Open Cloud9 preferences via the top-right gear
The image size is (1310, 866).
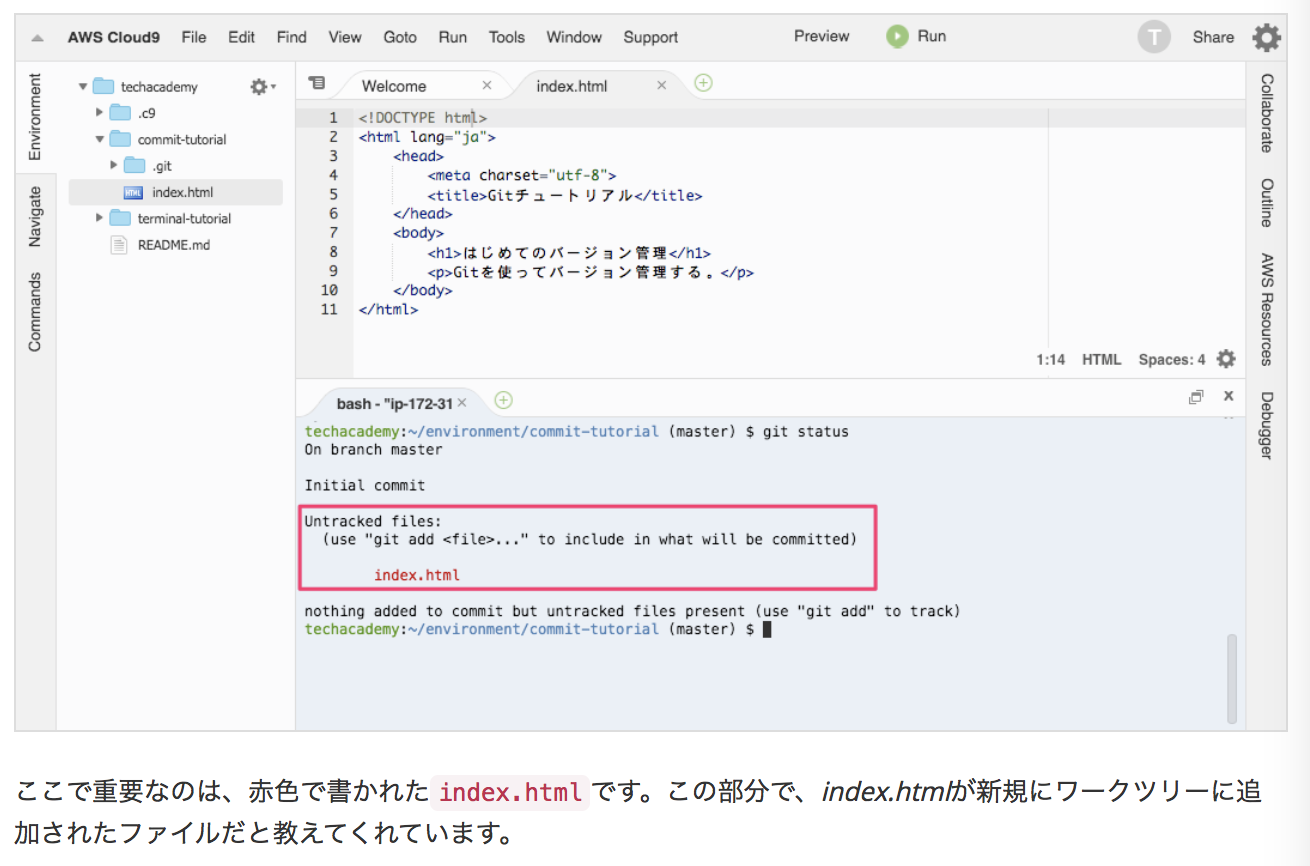tap(1266, 36)
